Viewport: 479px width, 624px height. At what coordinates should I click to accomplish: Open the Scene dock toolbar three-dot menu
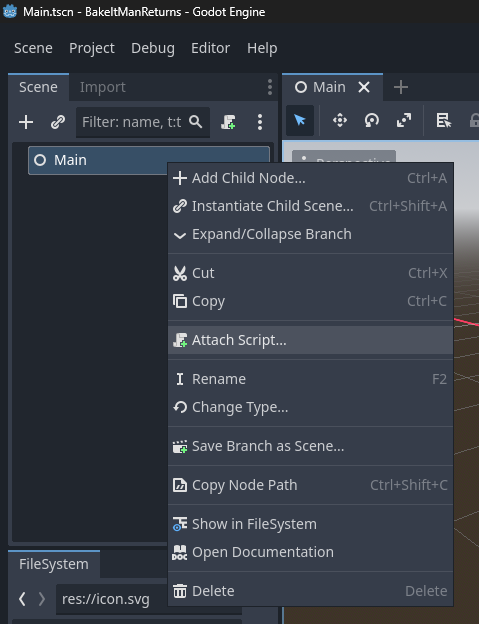point(260,122)
